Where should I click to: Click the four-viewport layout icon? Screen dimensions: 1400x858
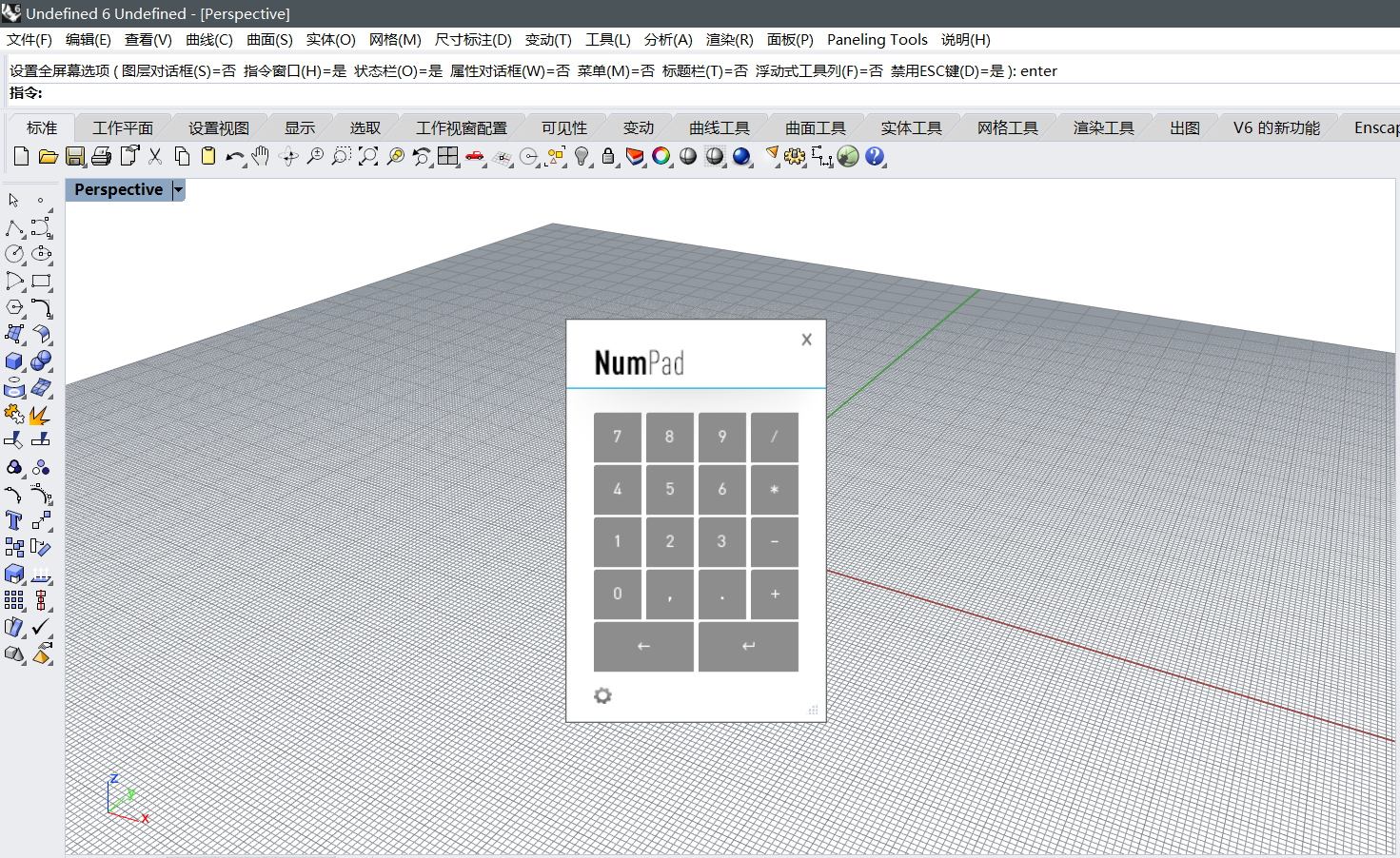(448, 157)
